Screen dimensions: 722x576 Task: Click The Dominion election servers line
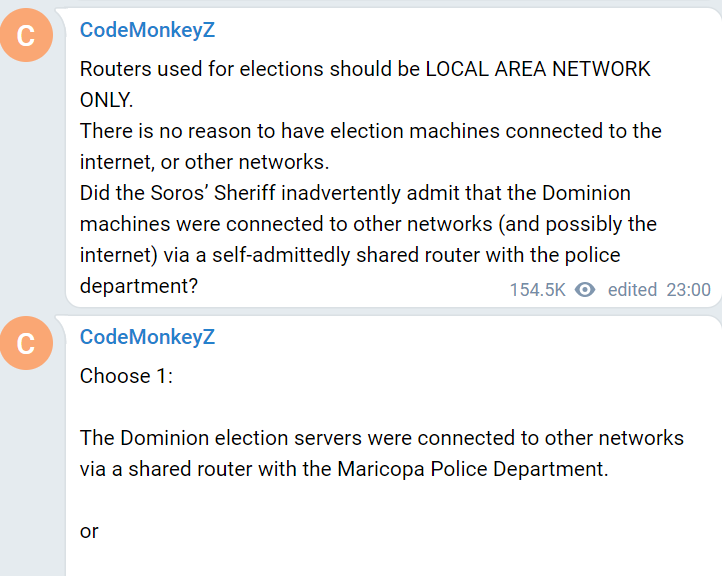[382, 438]
